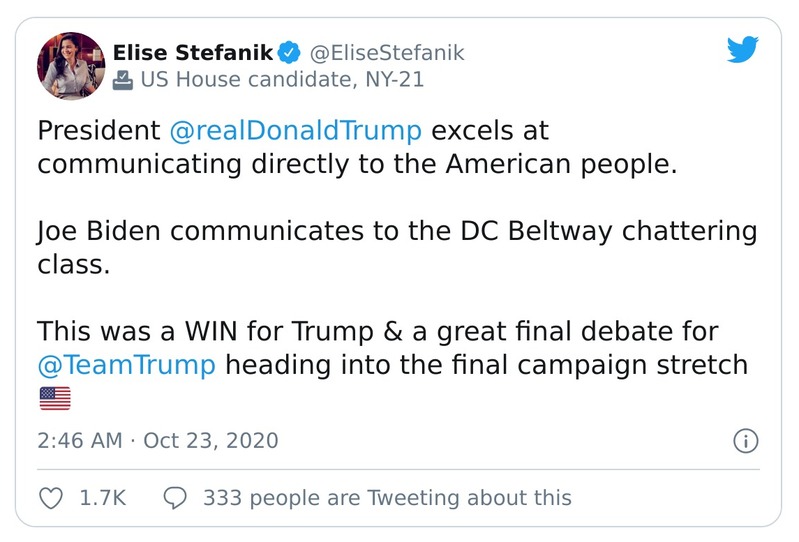The height and width of the screenshot is (542, 799).
Task: Open "333 people are Tweeting about this"
Action: tap(387, 497)
